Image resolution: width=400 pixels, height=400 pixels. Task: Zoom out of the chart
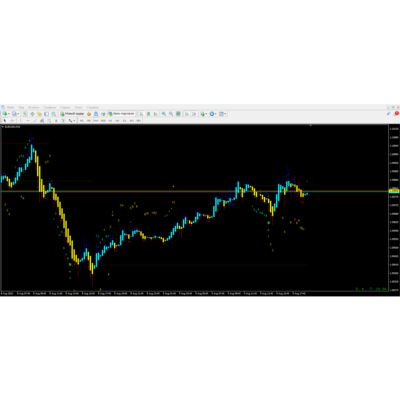(x=171, y=114)
